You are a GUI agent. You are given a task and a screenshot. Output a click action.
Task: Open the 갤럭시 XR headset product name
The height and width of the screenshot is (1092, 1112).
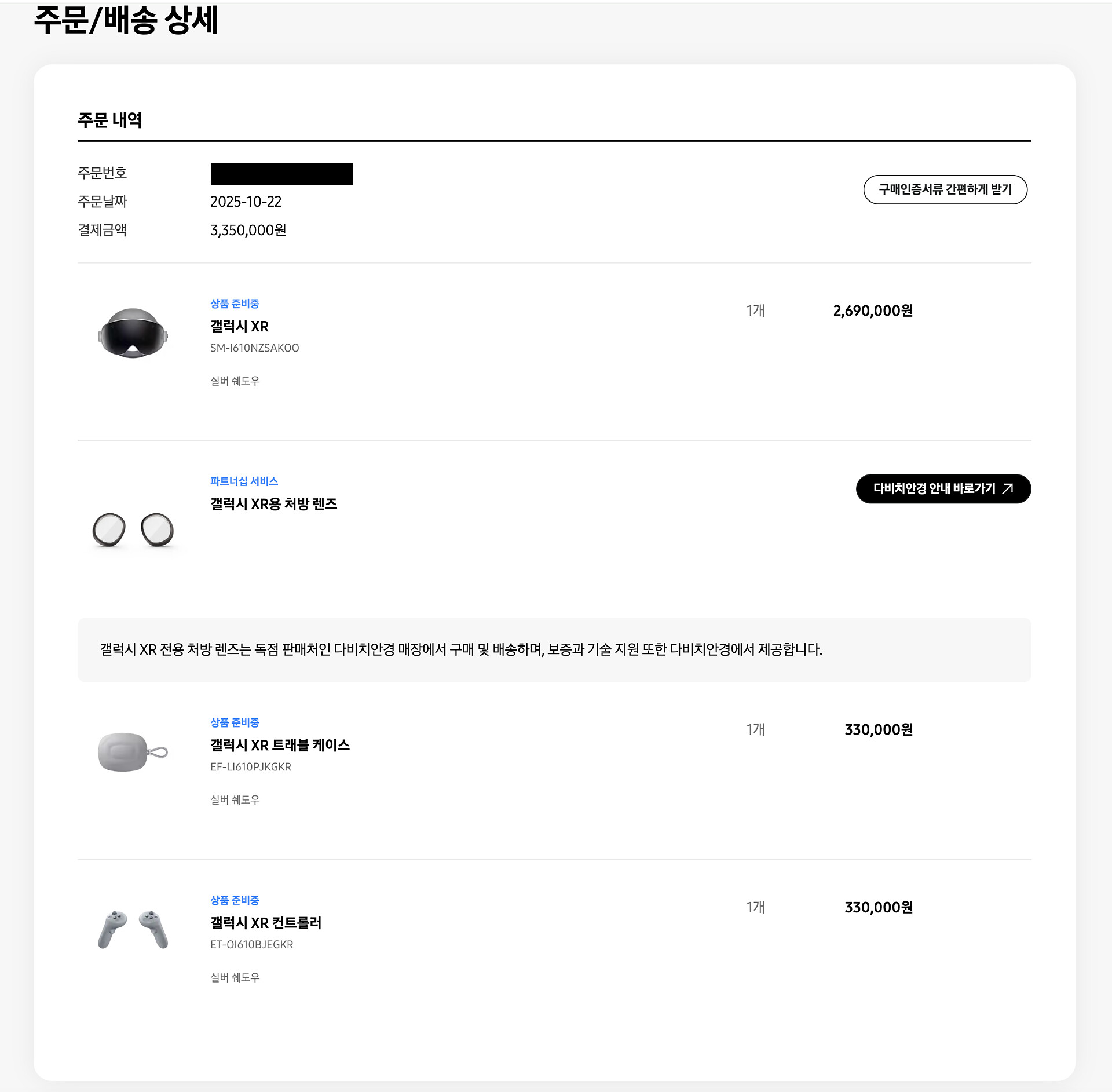point(239,327)
